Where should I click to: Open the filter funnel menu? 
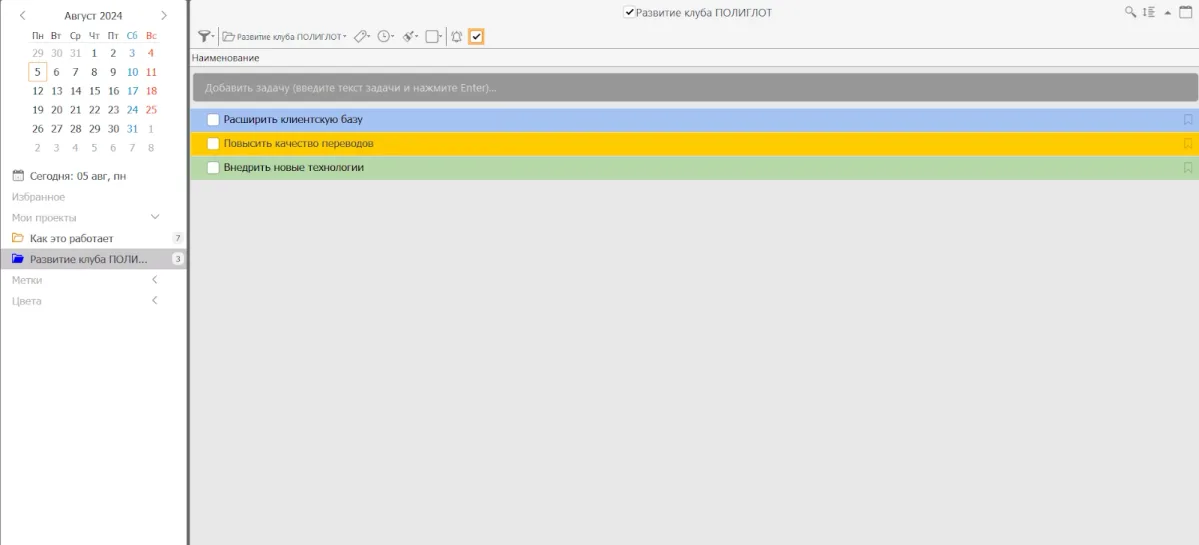(x=205, y=36)
